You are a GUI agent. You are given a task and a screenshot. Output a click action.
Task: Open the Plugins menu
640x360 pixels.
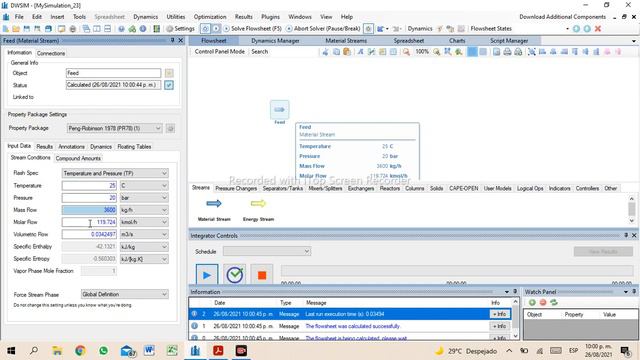coord(270,17)
